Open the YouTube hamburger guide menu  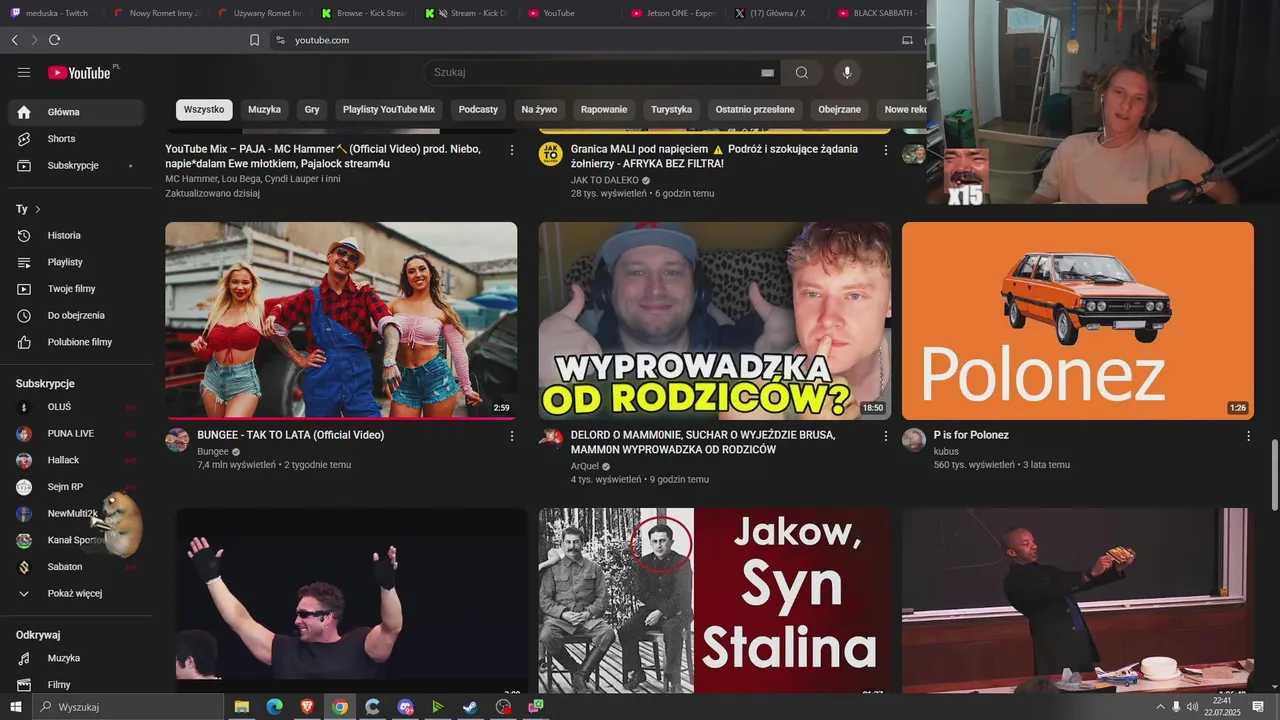(x=24, y=72)
